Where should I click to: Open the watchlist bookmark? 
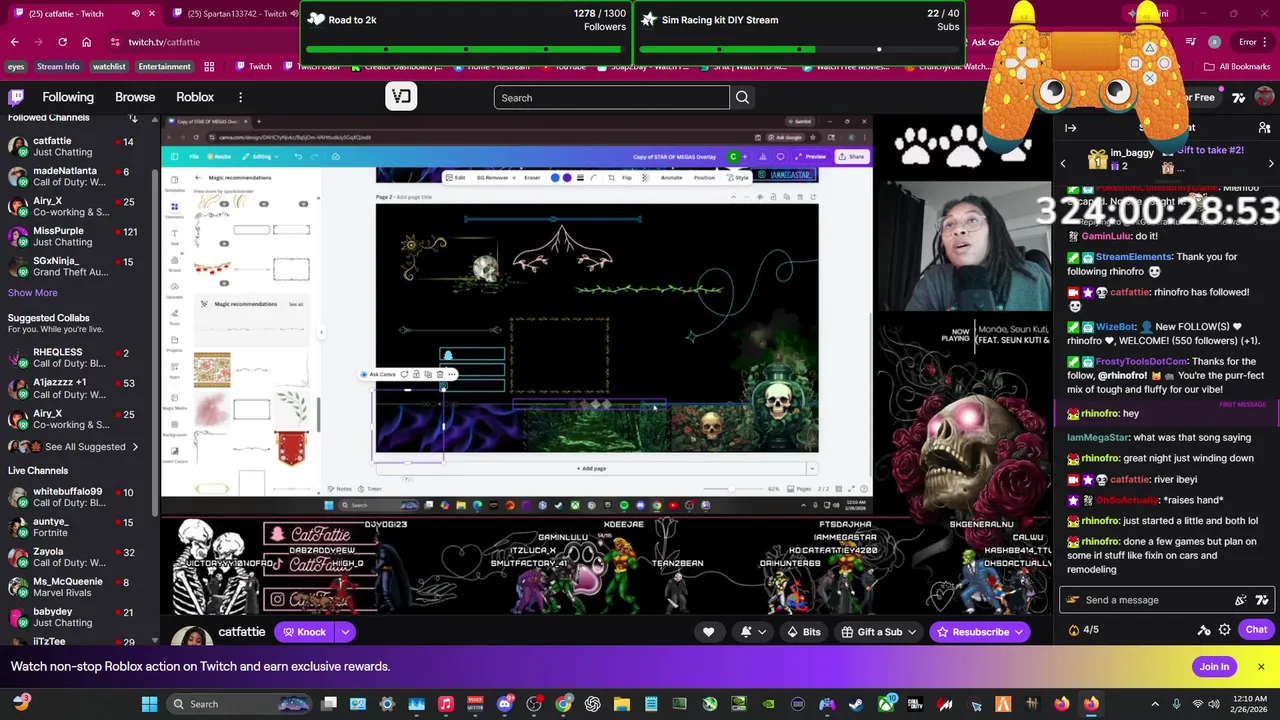(x=109, y=67)
